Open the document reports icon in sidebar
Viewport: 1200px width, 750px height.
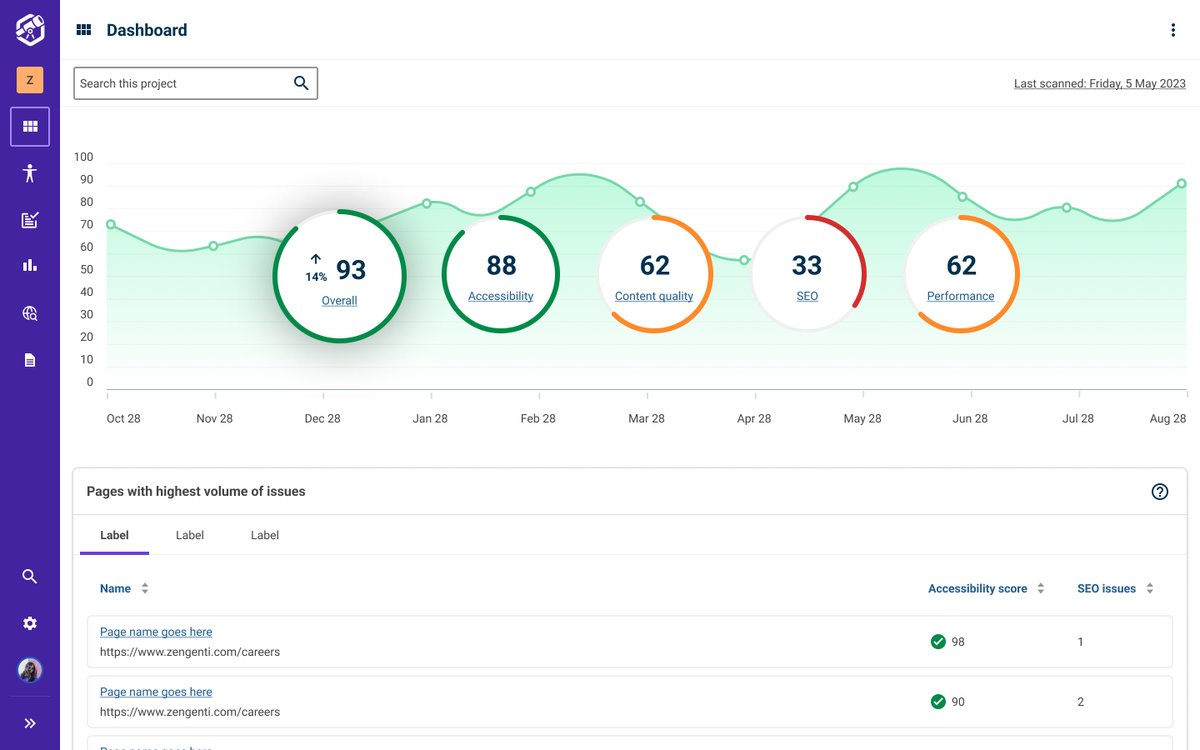(30, 360)
